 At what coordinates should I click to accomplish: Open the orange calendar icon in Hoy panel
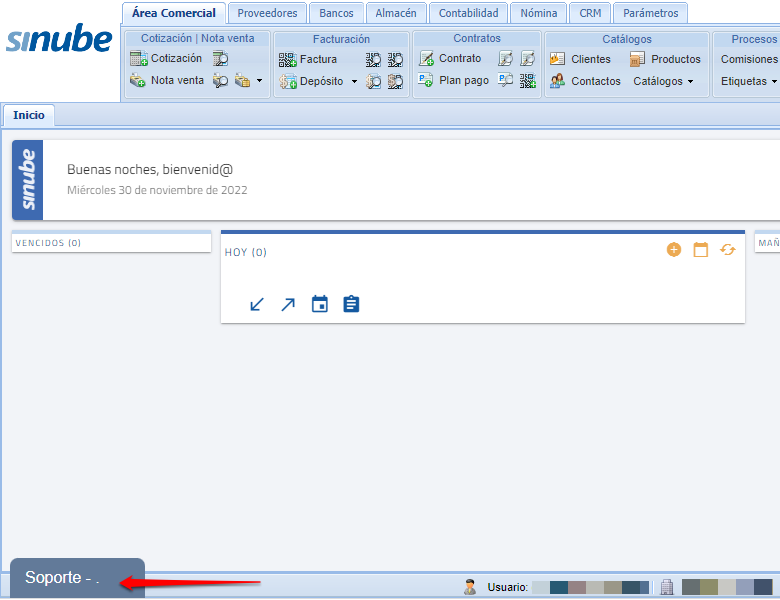(701, 250)
